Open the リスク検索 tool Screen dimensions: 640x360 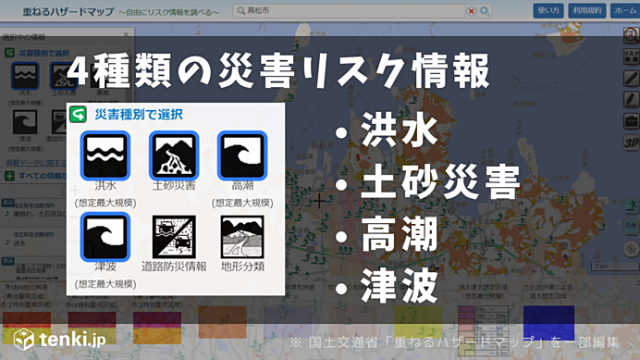click(x=631, y=57)
